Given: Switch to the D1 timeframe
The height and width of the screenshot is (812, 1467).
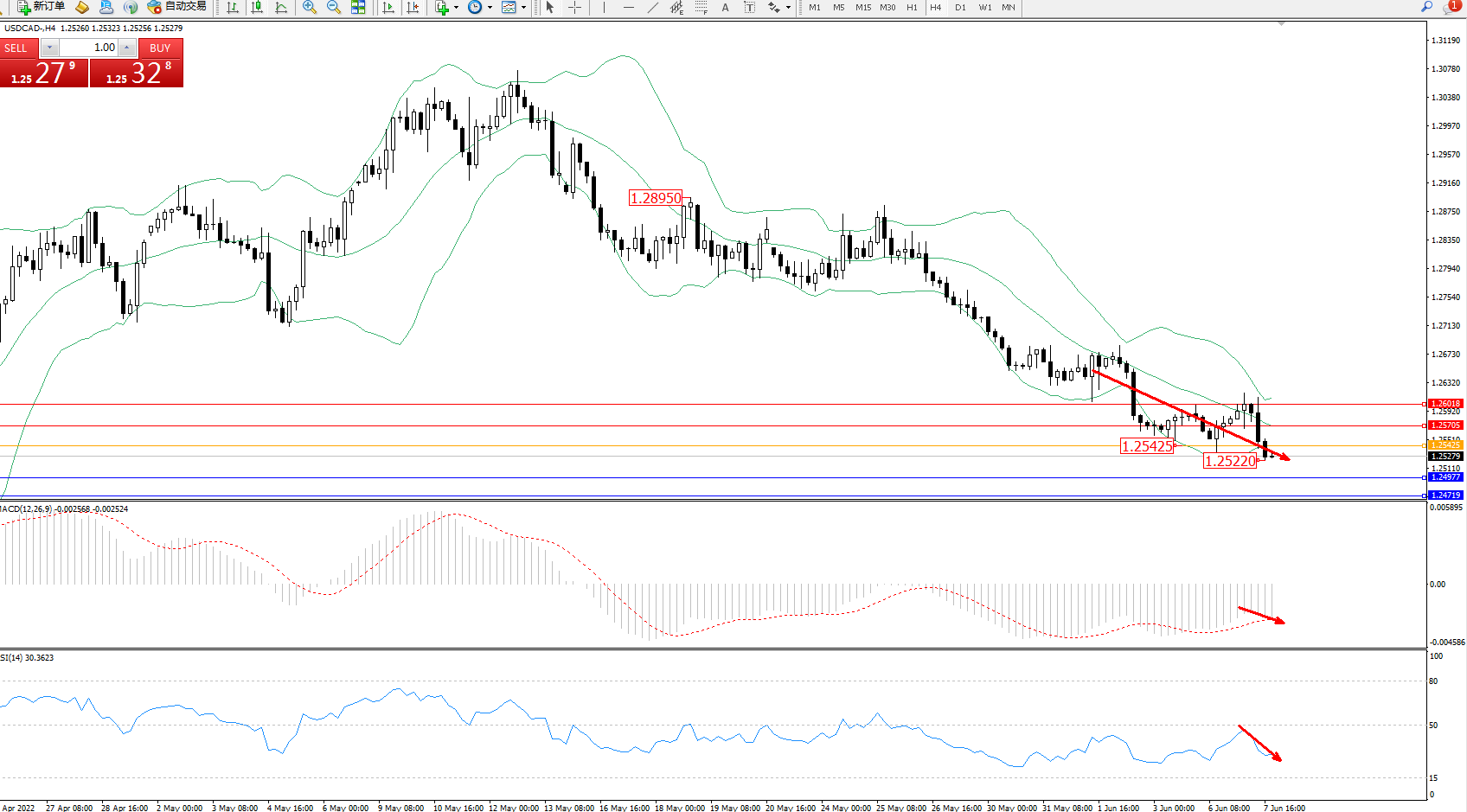Looking at the screenshot, I should [960, 7].
